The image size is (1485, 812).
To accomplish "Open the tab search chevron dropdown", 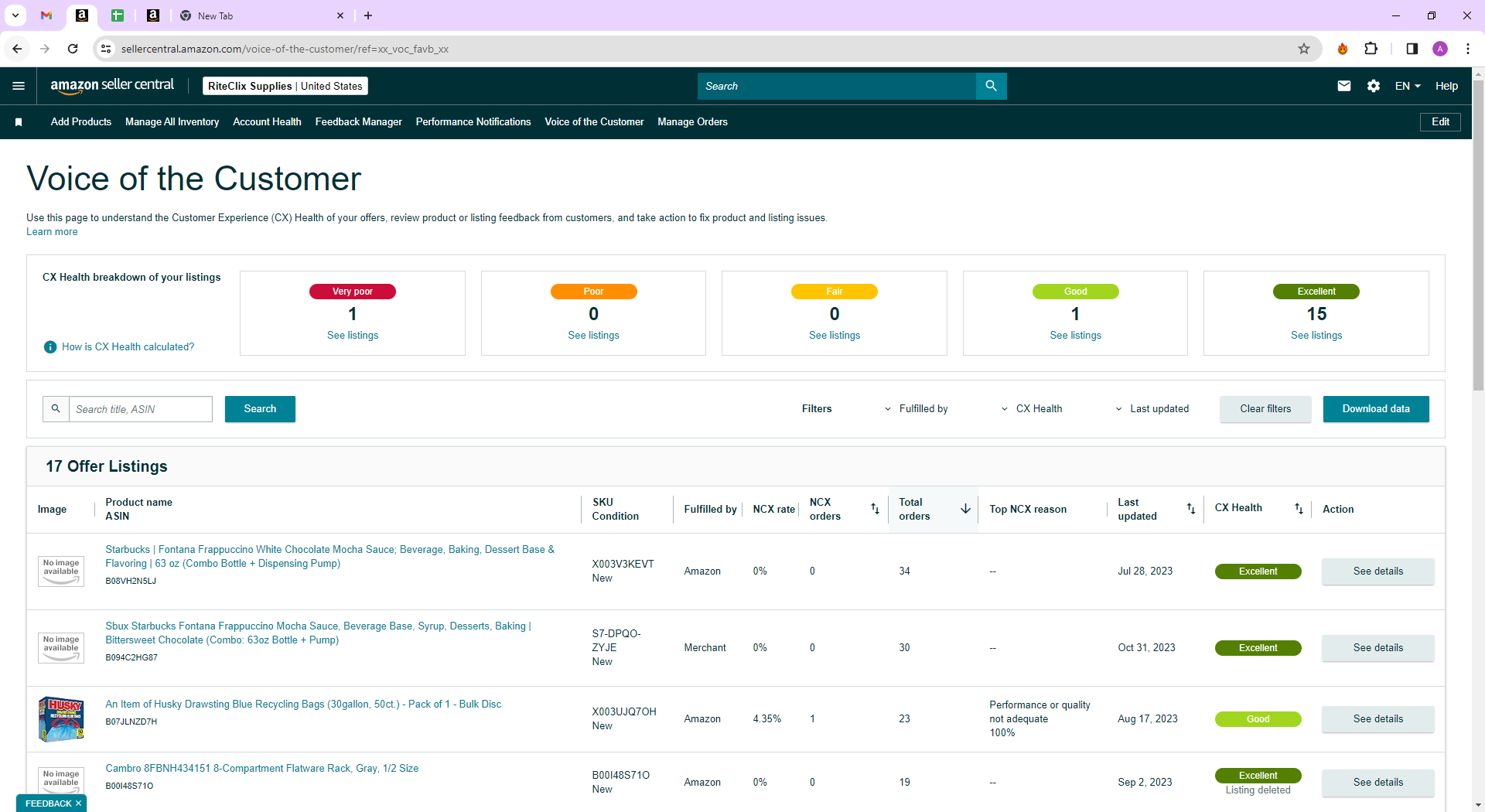I will tap(15, 15).
